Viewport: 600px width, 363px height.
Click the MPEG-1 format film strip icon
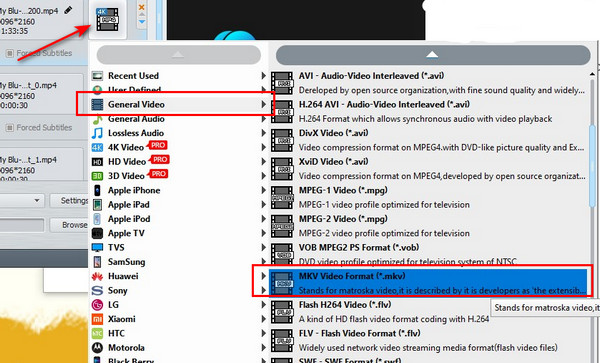coord(282,197)
